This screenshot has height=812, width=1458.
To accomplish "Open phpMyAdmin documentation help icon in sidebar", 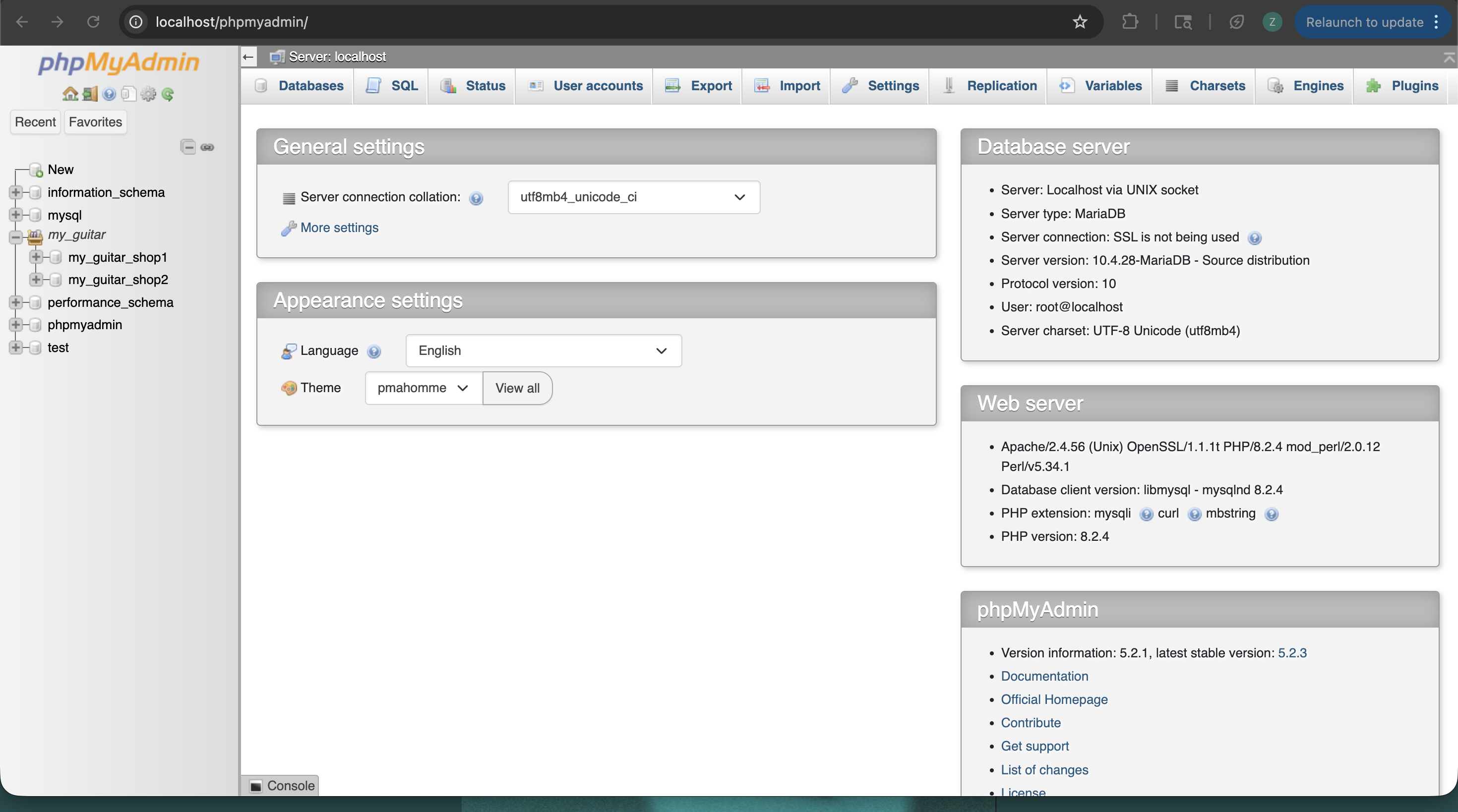I will 109,94.
